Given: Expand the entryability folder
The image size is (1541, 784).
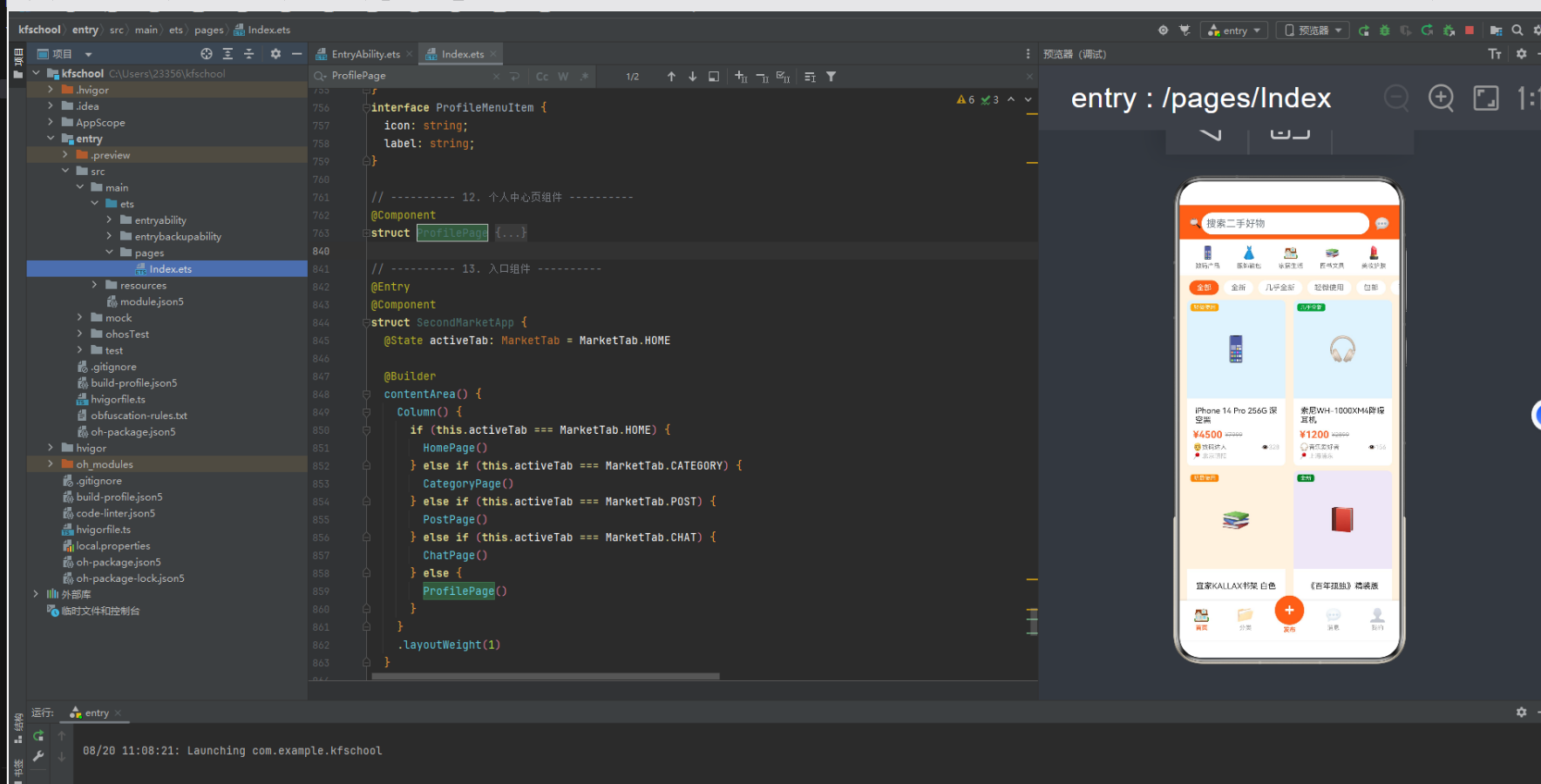Looking at the screenshot, I should 109,220.
